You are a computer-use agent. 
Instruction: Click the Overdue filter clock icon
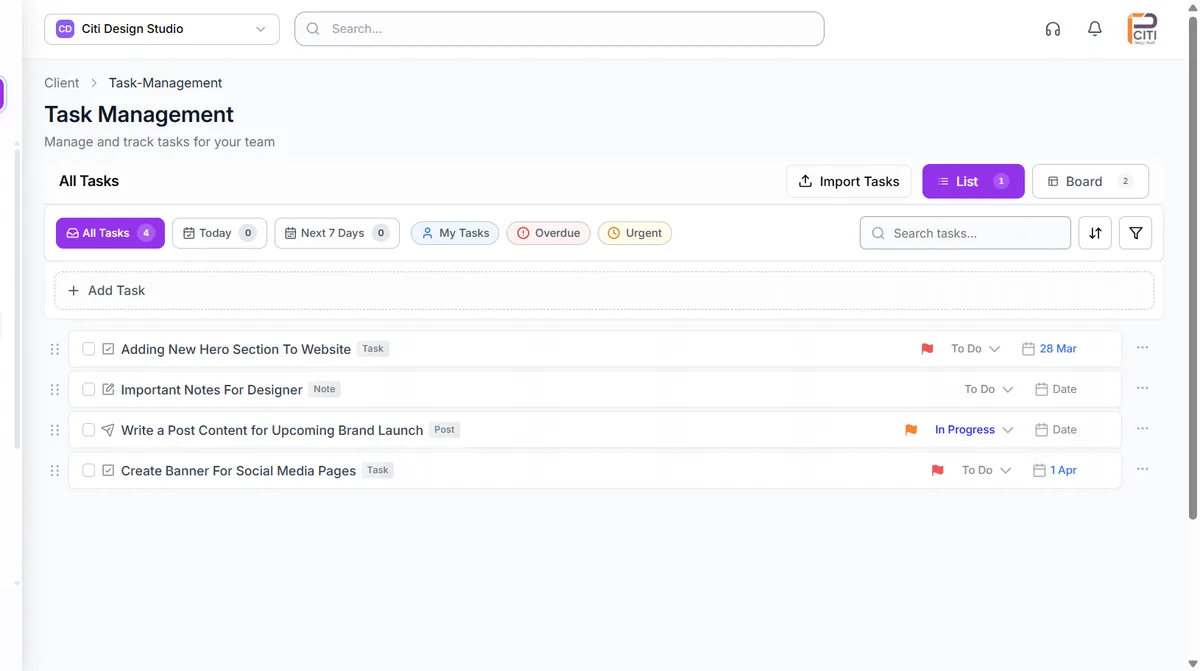tap(521, 233)
